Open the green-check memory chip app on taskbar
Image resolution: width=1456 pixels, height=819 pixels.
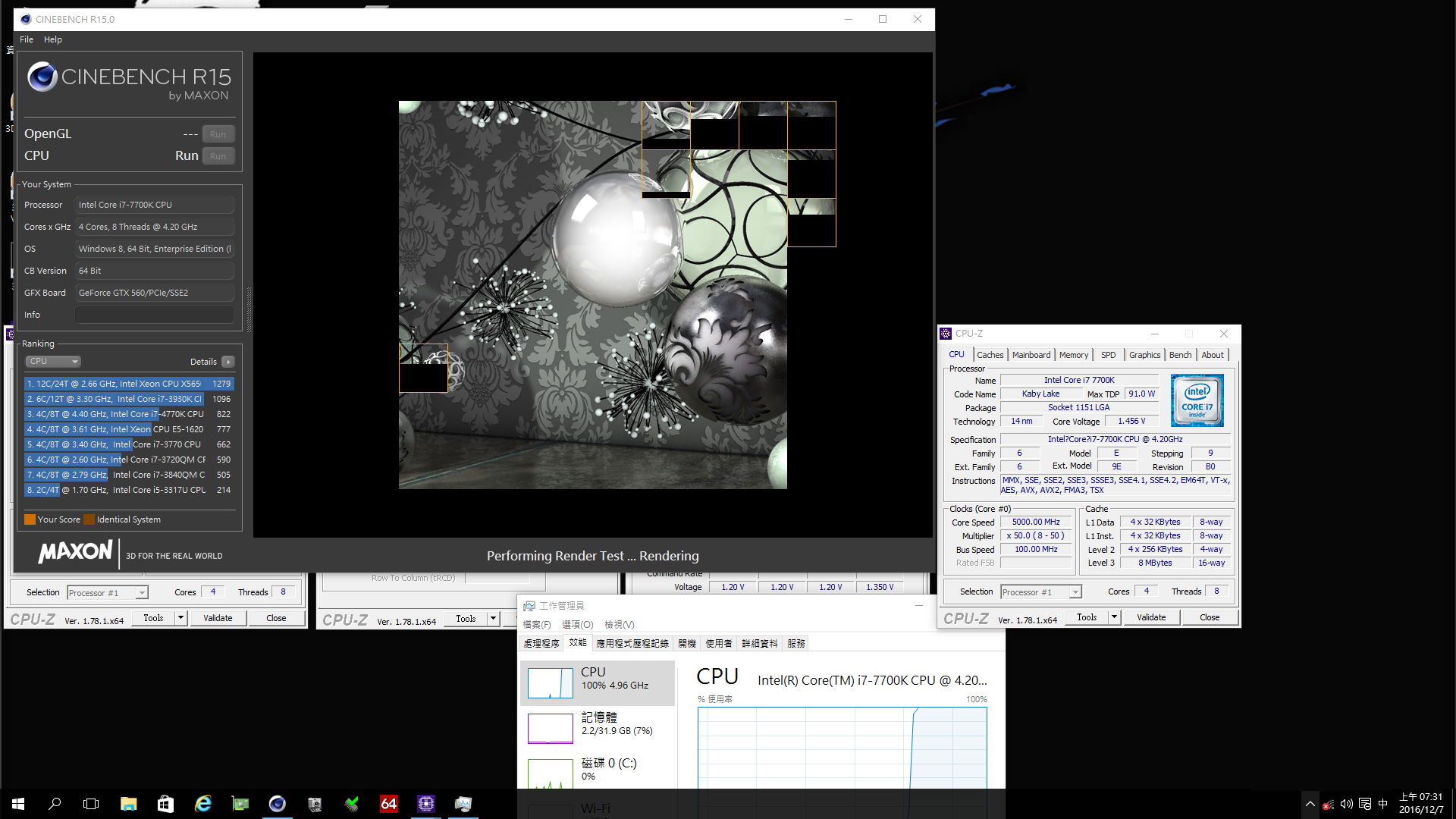pos(352,804)
